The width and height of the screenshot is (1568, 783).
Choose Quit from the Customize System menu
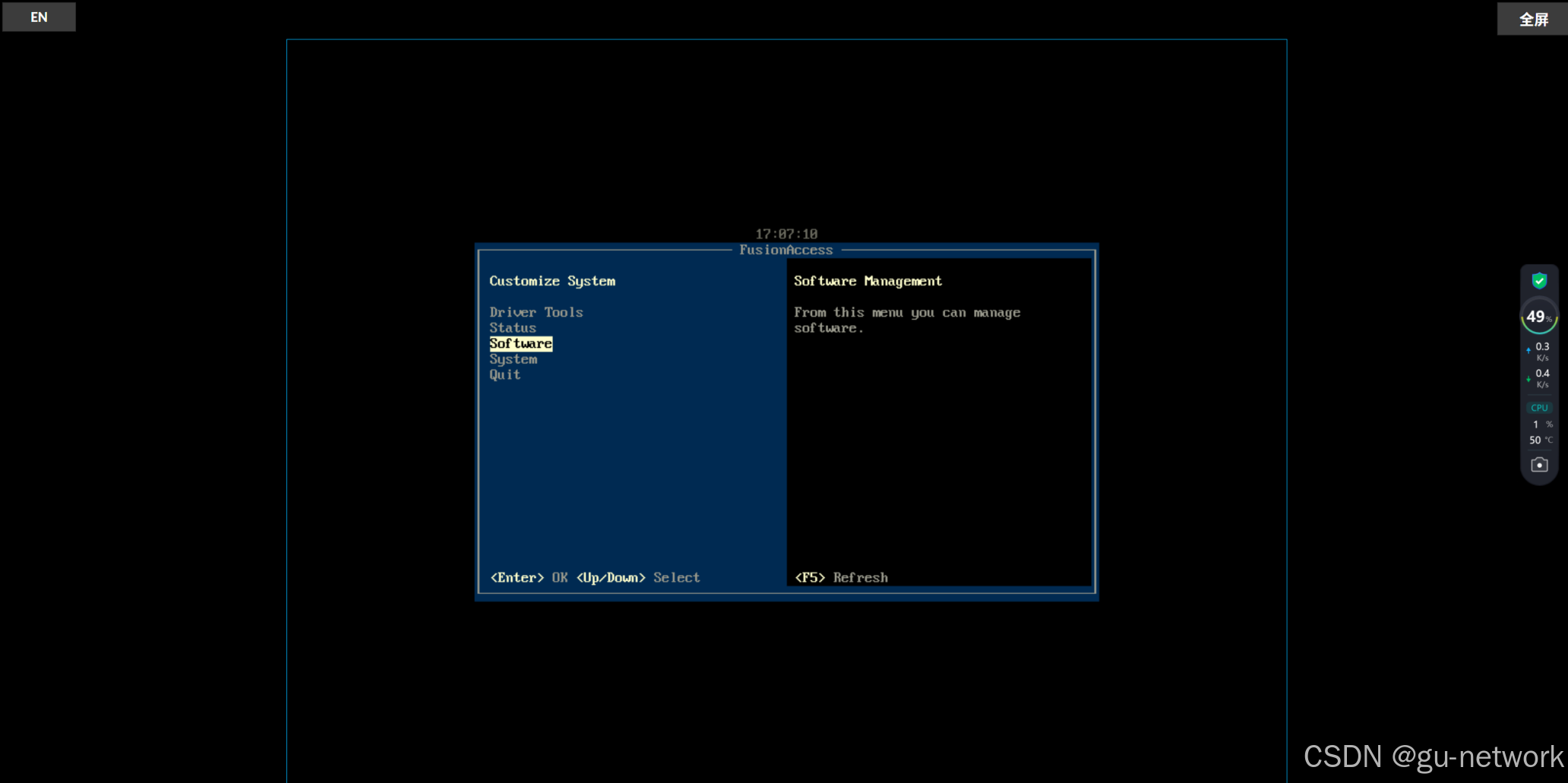(505, 374)
